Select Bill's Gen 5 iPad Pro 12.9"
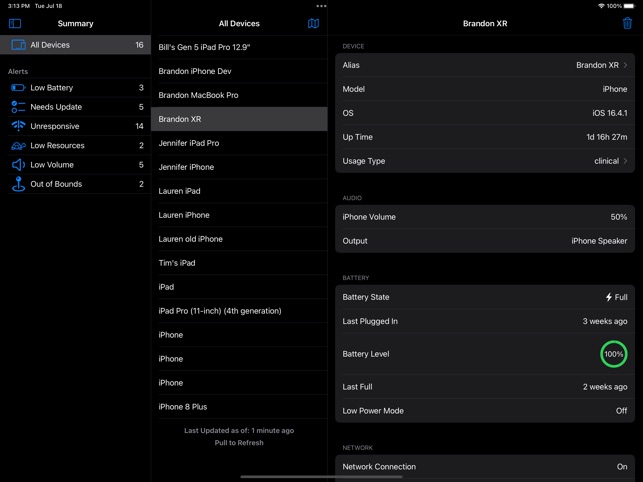This screenshot has width=643, height=482. click(239, 47)
